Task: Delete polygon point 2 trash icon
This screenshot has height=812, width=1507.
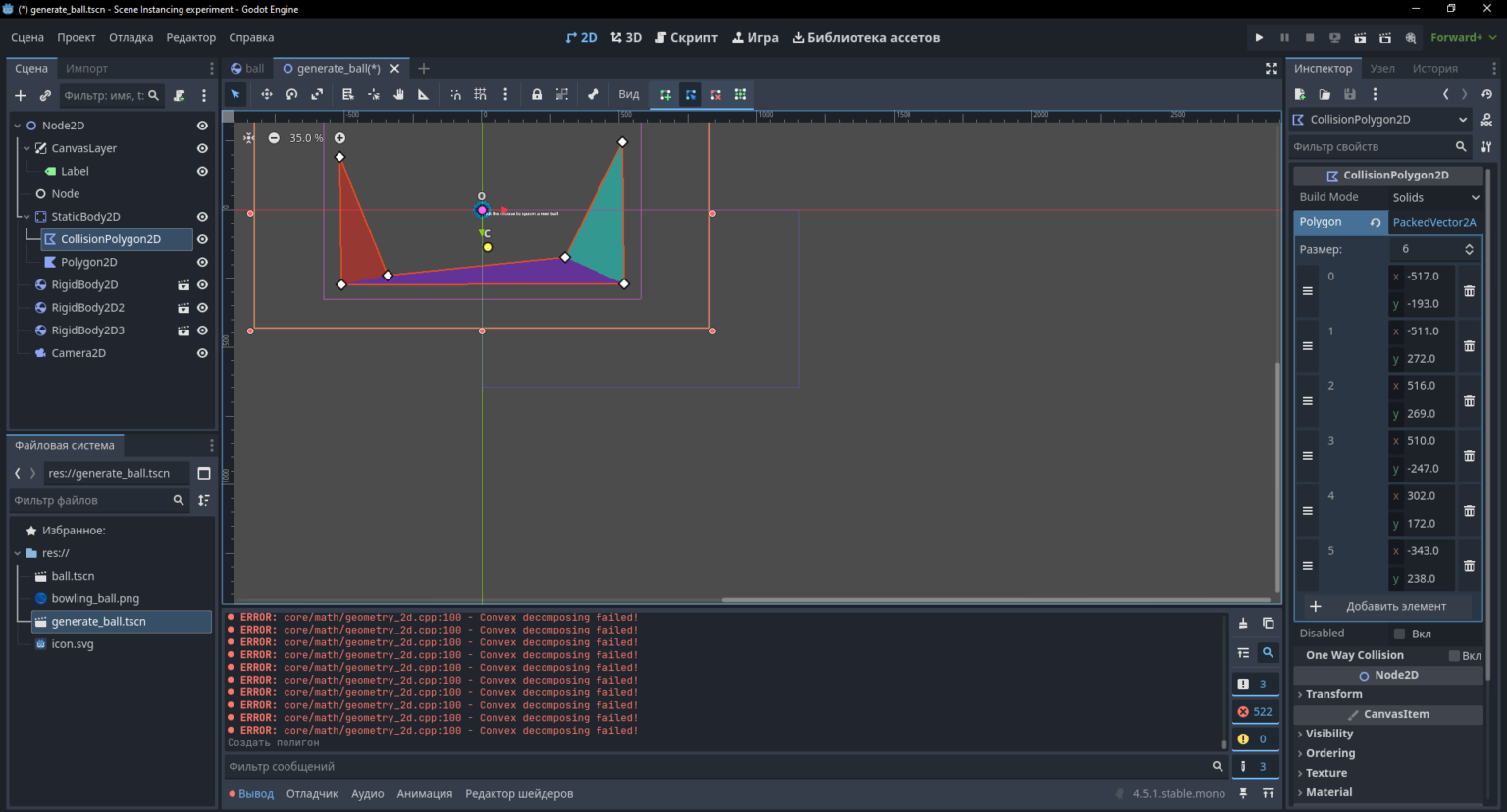Action: pos(1469,400)
